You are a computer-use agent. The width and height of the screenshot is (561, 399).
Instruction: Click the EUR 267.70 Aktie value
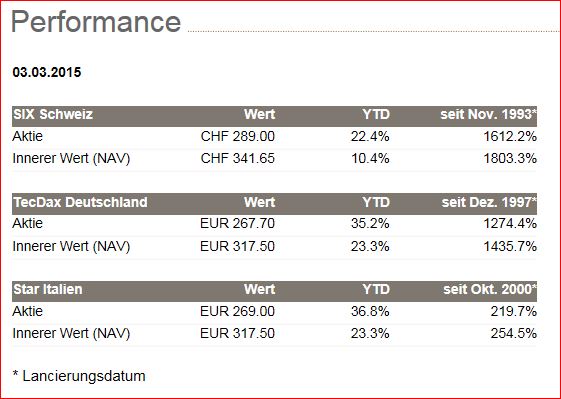tap(237, 223)
